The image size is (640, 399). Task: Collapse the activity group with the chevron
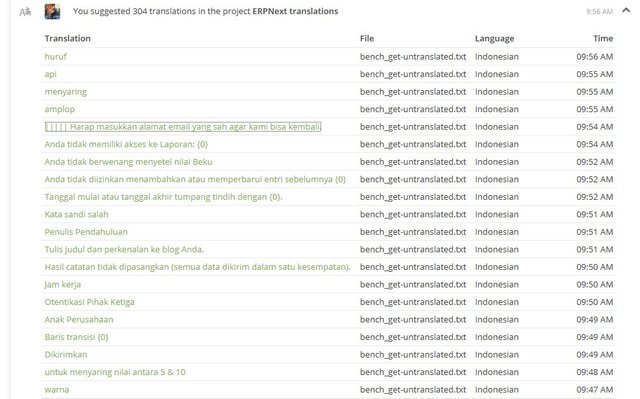[x=626, y=11]
